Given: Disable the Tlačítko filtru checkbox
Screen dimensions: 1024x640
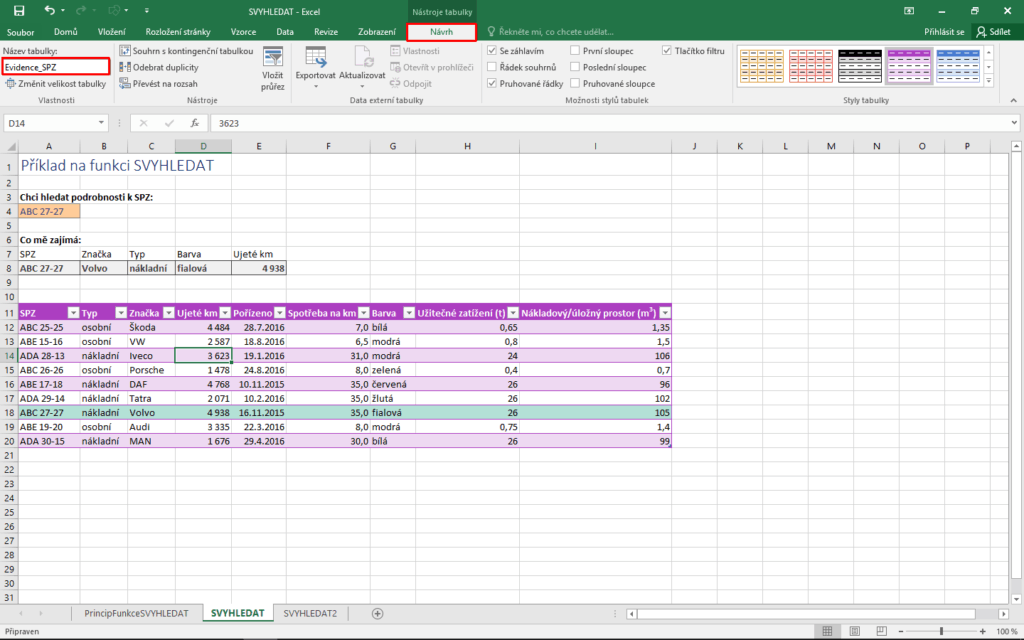Looking at the screenshot, I should (666, 50).
